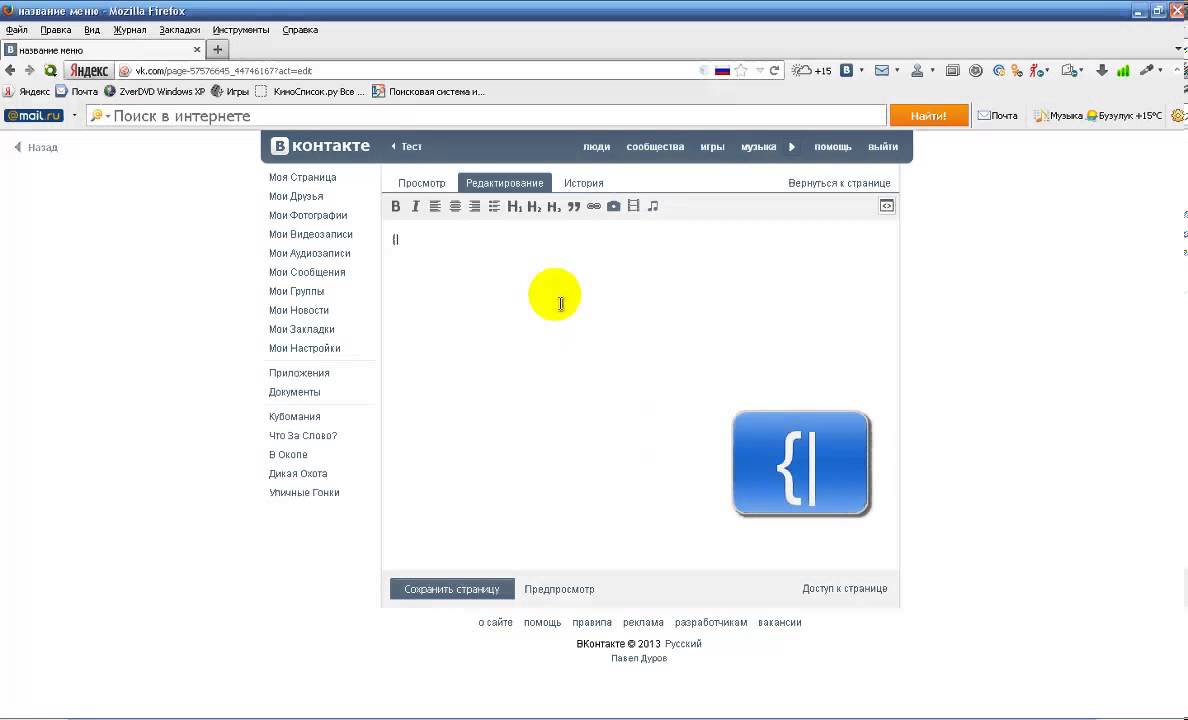Click Вернуться к странице link
This screenshot has height=720, width=1188.
click(x=839, y=183)
